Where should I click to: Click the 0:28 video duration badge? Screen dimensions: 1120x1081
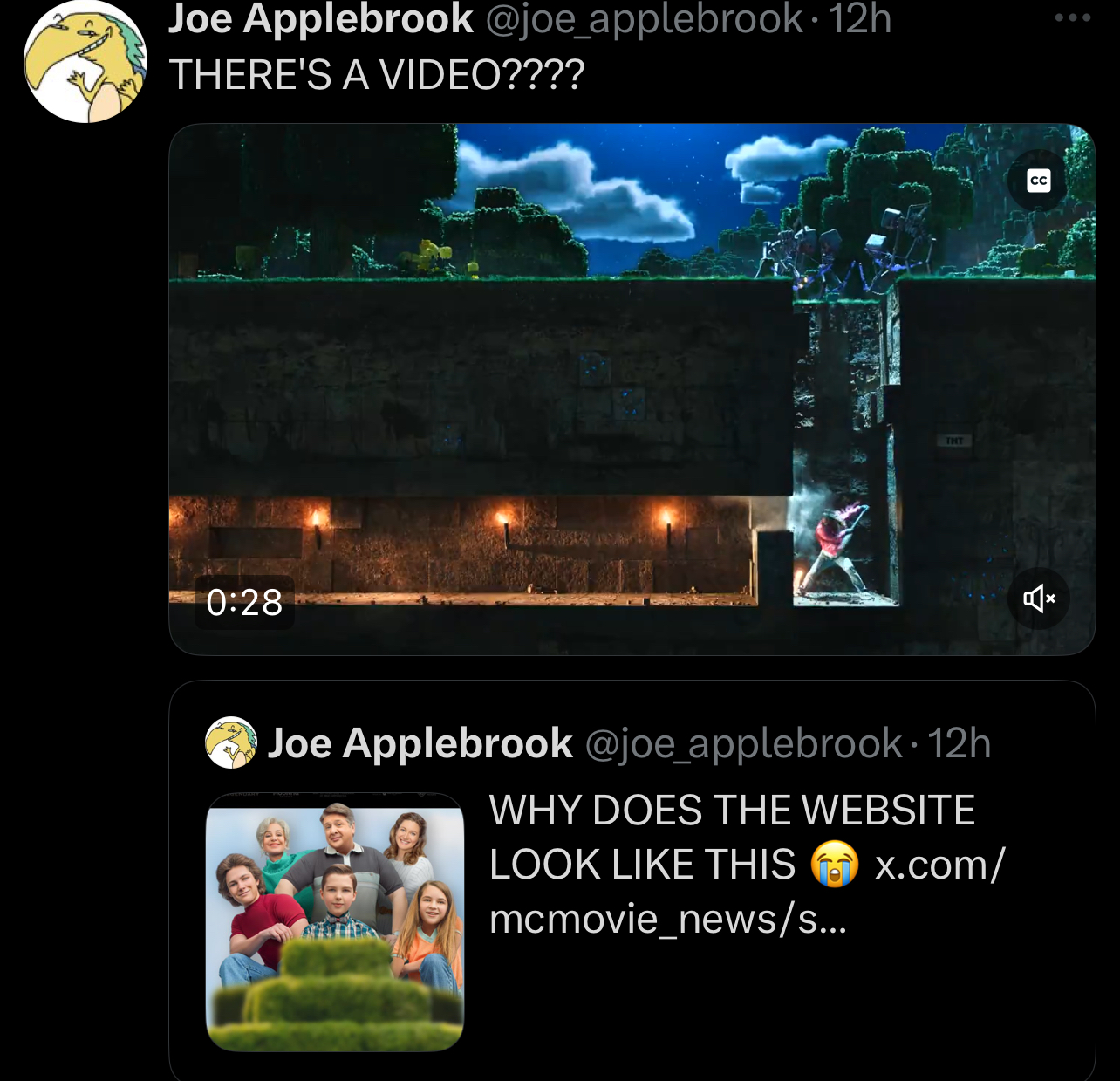(244, 602)
